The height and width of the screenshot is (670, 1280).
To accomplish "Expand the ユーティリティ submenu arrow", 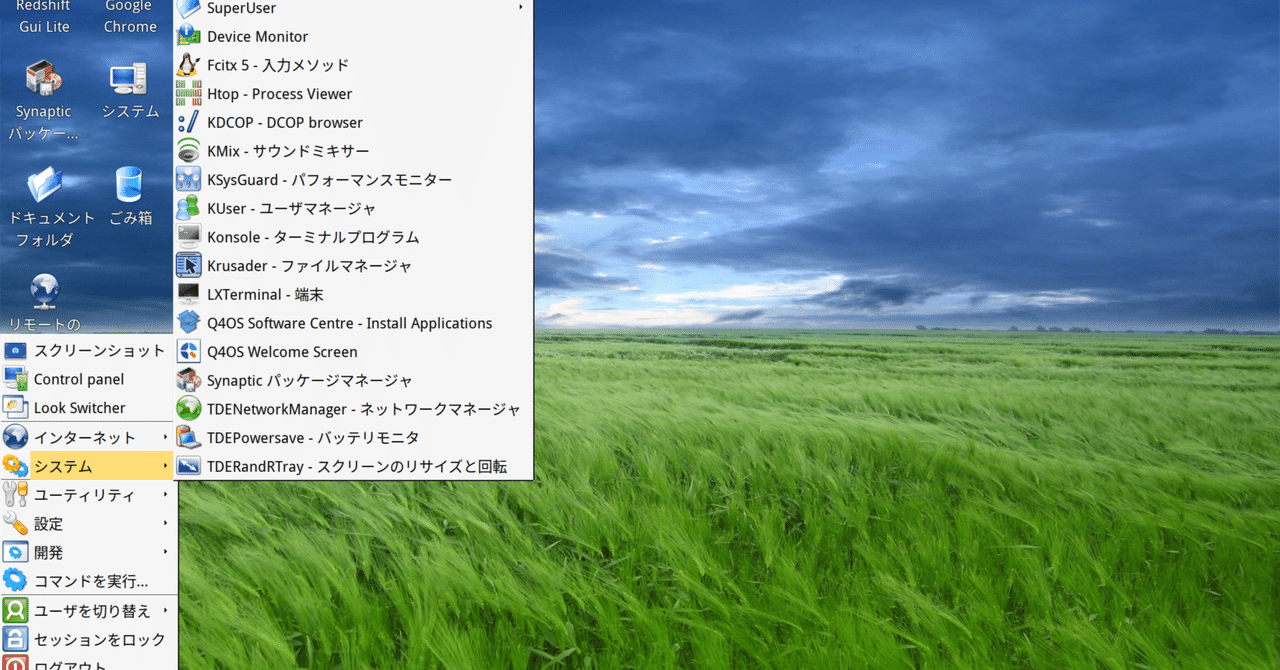I will click(x=165, y=494).
